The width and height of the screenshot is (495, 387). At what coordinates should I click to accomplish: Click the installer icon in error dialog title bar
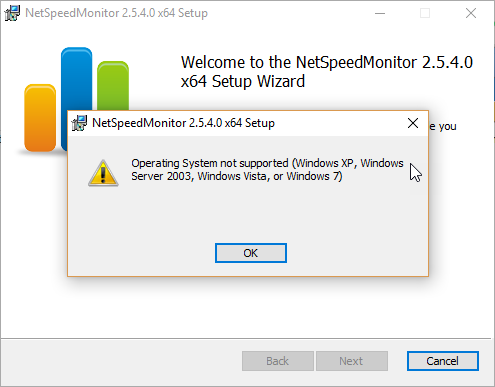point(79,123)
